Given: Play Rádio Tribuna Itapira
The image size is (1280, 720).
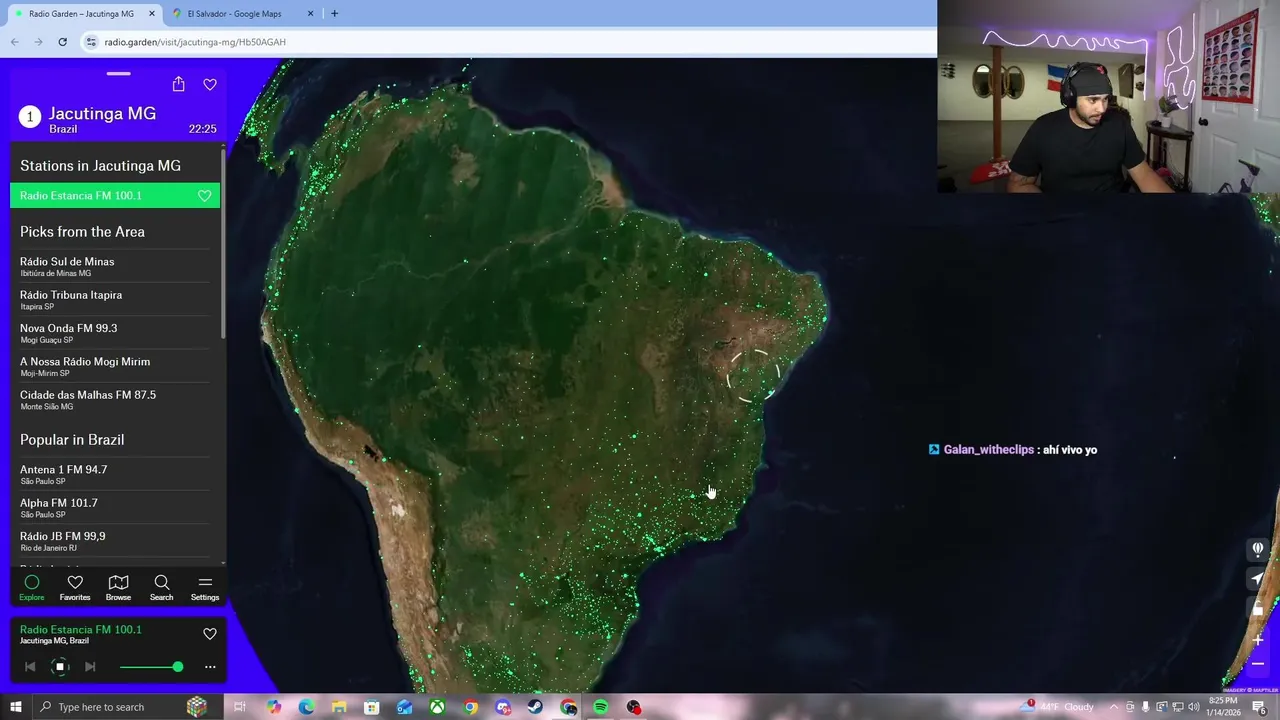Looking at the screenshot, I should click(x=115, y=299).
